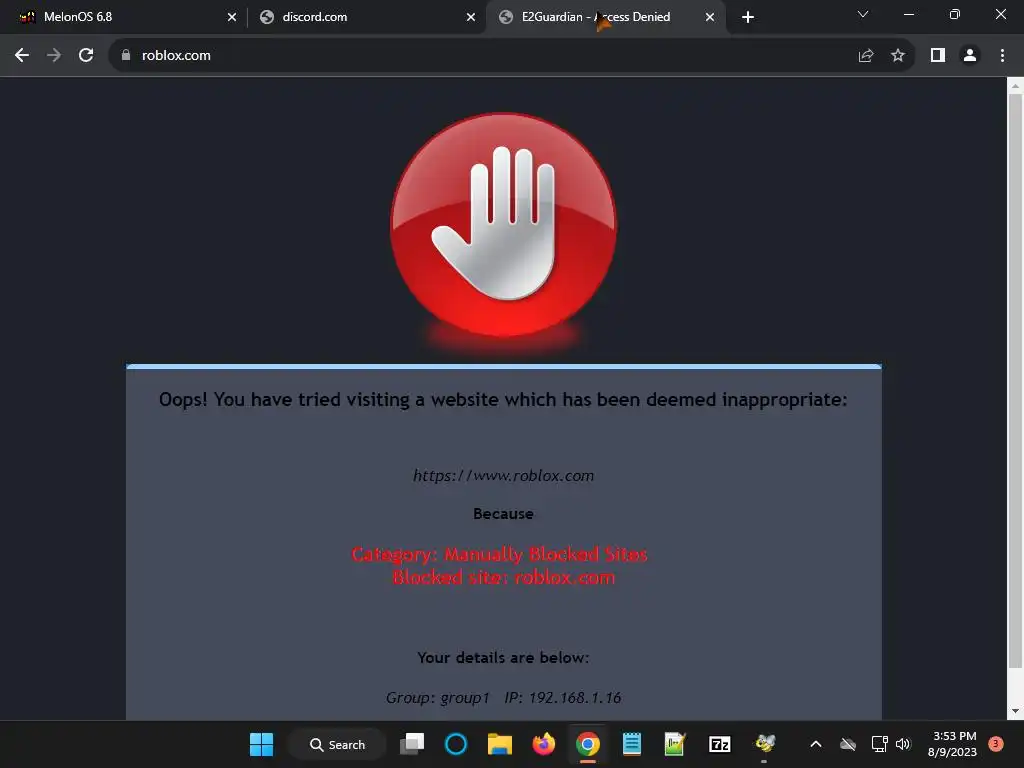Image resolution: width=1024 pixels, height=768 pixels.
Task: Click the cloud sync tray icon
Action: [848, 744]
